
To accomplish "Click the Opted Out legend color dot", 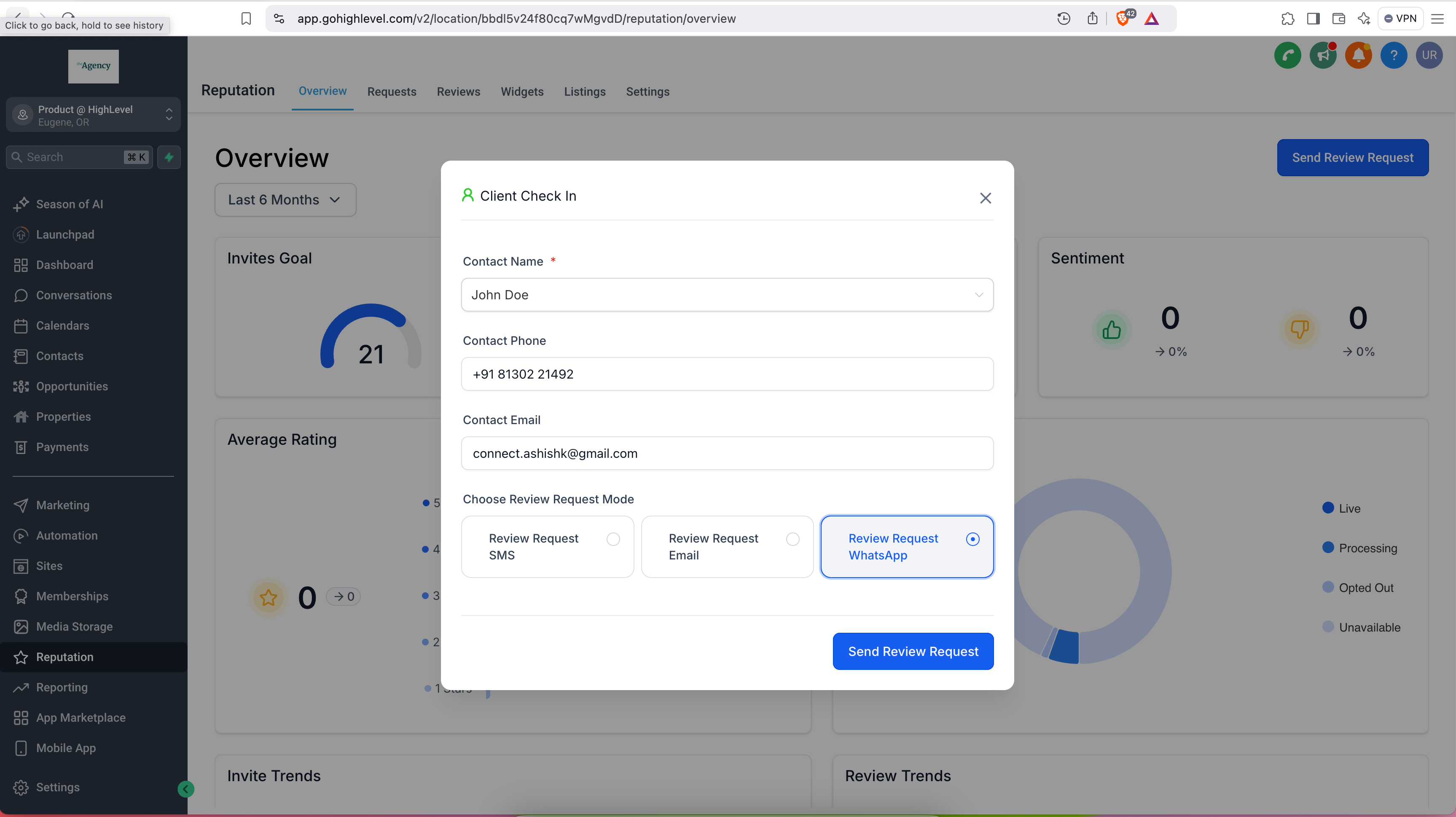I will 1328,587.
